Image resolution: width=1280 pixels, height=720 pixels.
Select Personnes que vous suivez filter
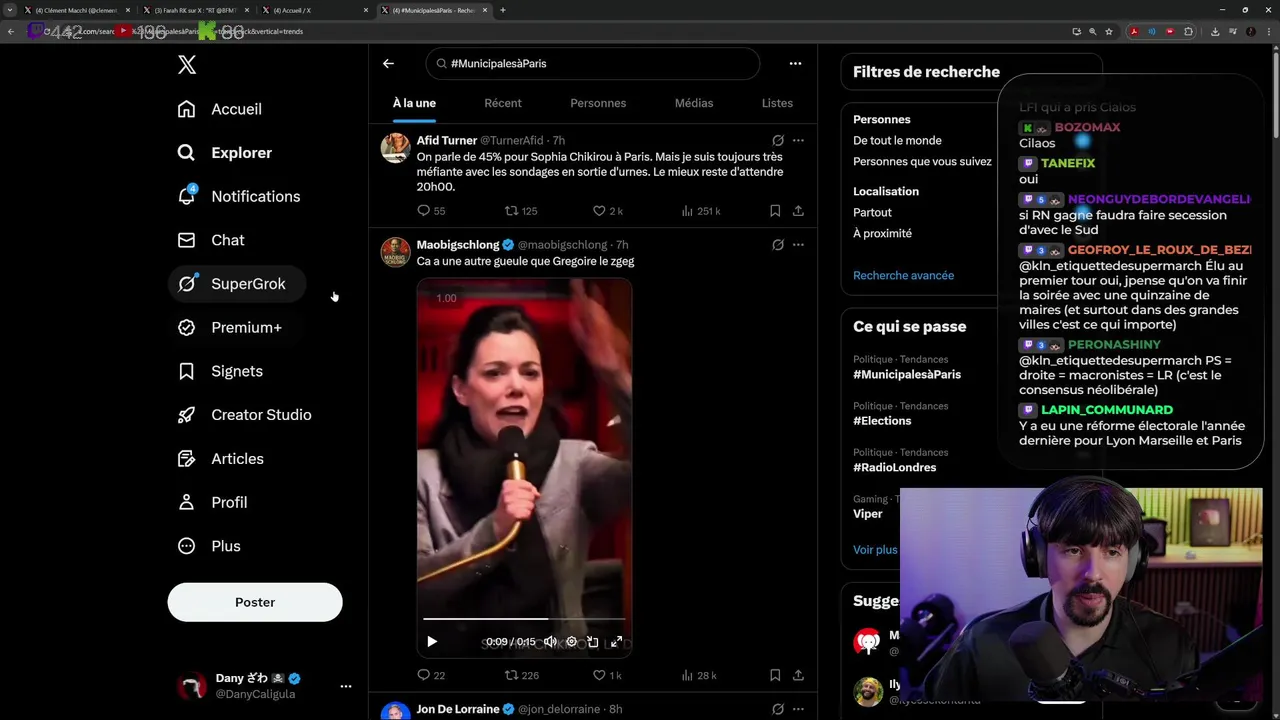tap(922, 162)
